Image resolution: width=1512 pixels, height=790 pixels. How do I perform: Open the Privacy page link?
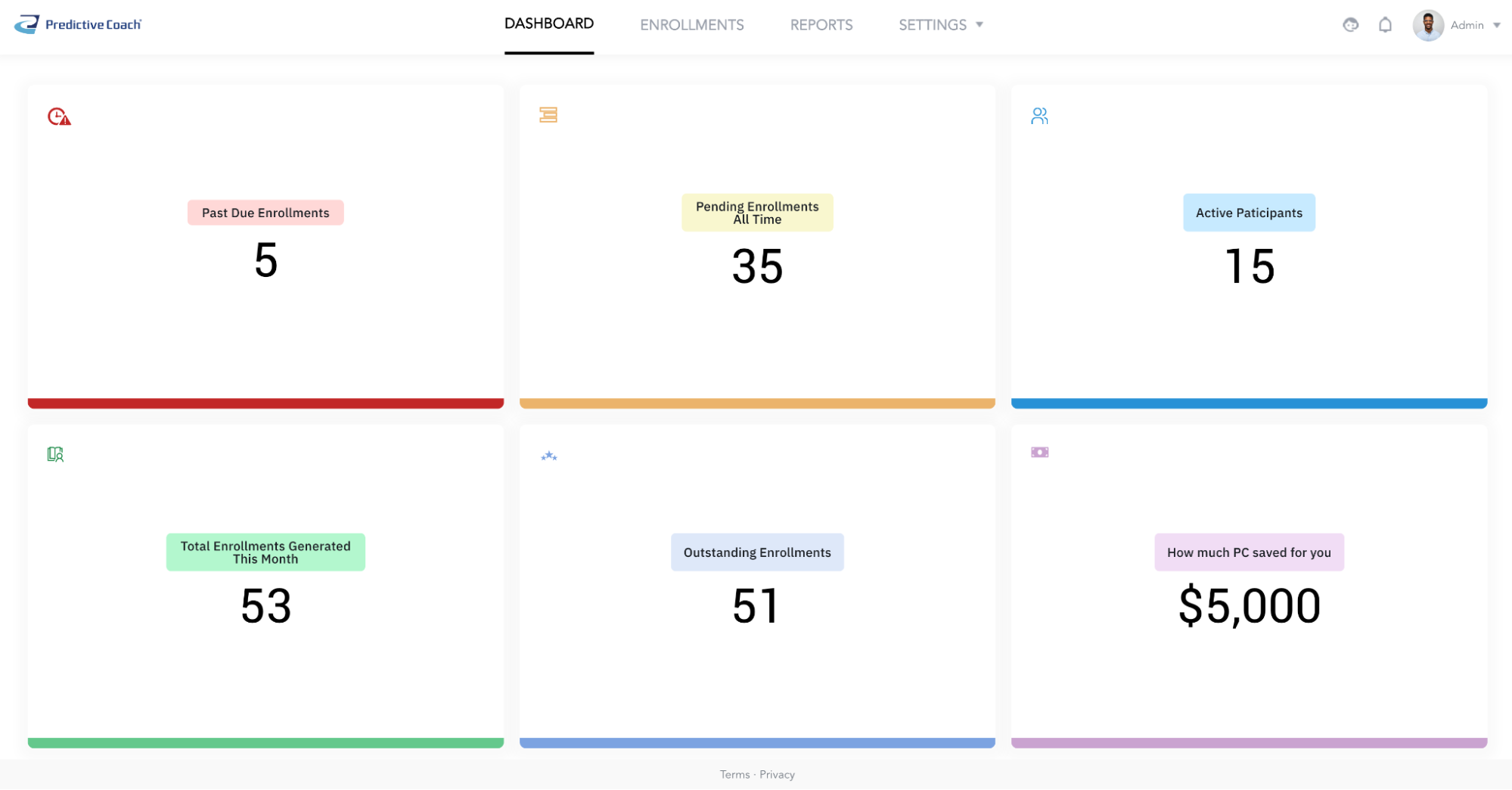777,774
